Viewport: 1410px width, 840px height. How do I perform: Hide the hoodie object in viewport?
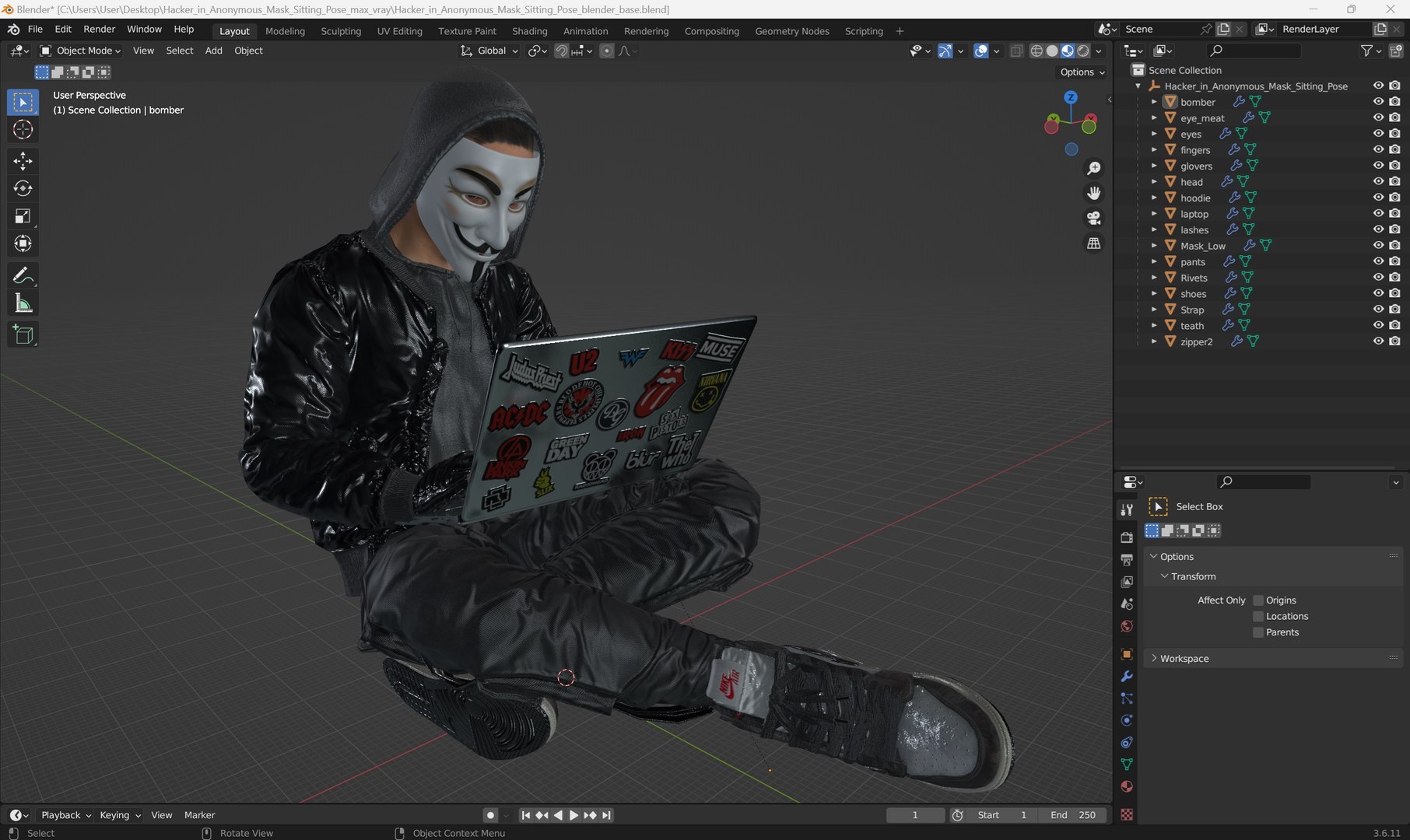click(x=1378, y=198)
